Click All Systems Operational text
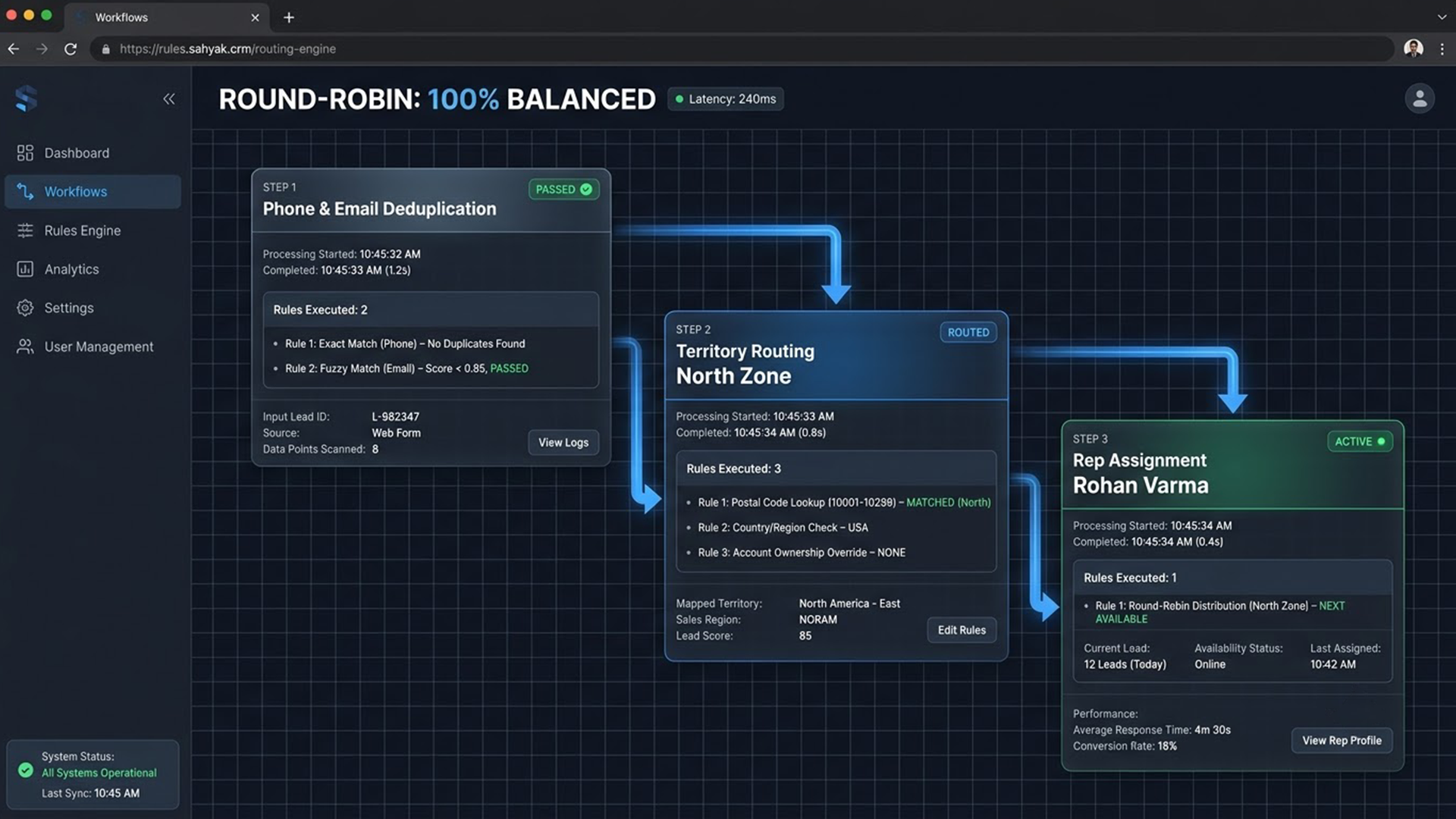Image resolution: width=1456 pixels, height=819 pixels. click(x=99, y=773)
